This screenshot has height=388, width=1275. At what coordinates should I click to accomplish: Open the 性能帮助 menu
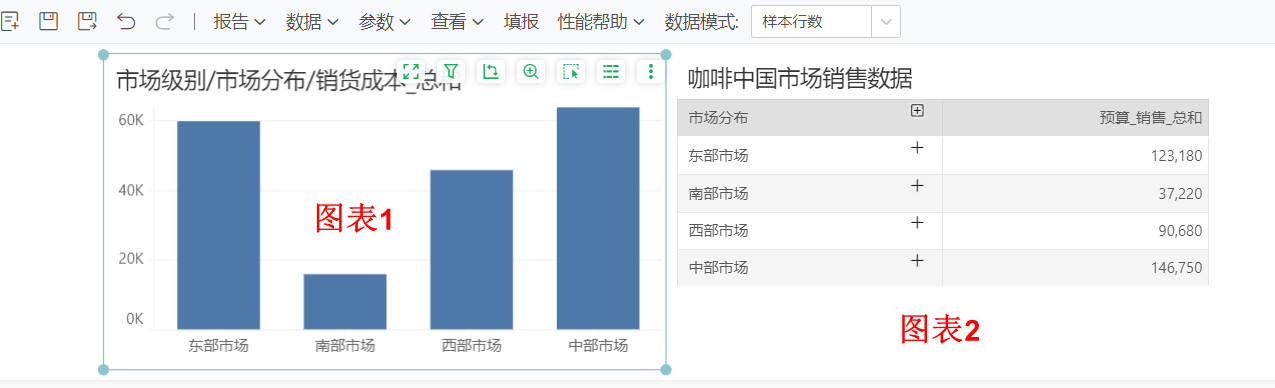601,21
